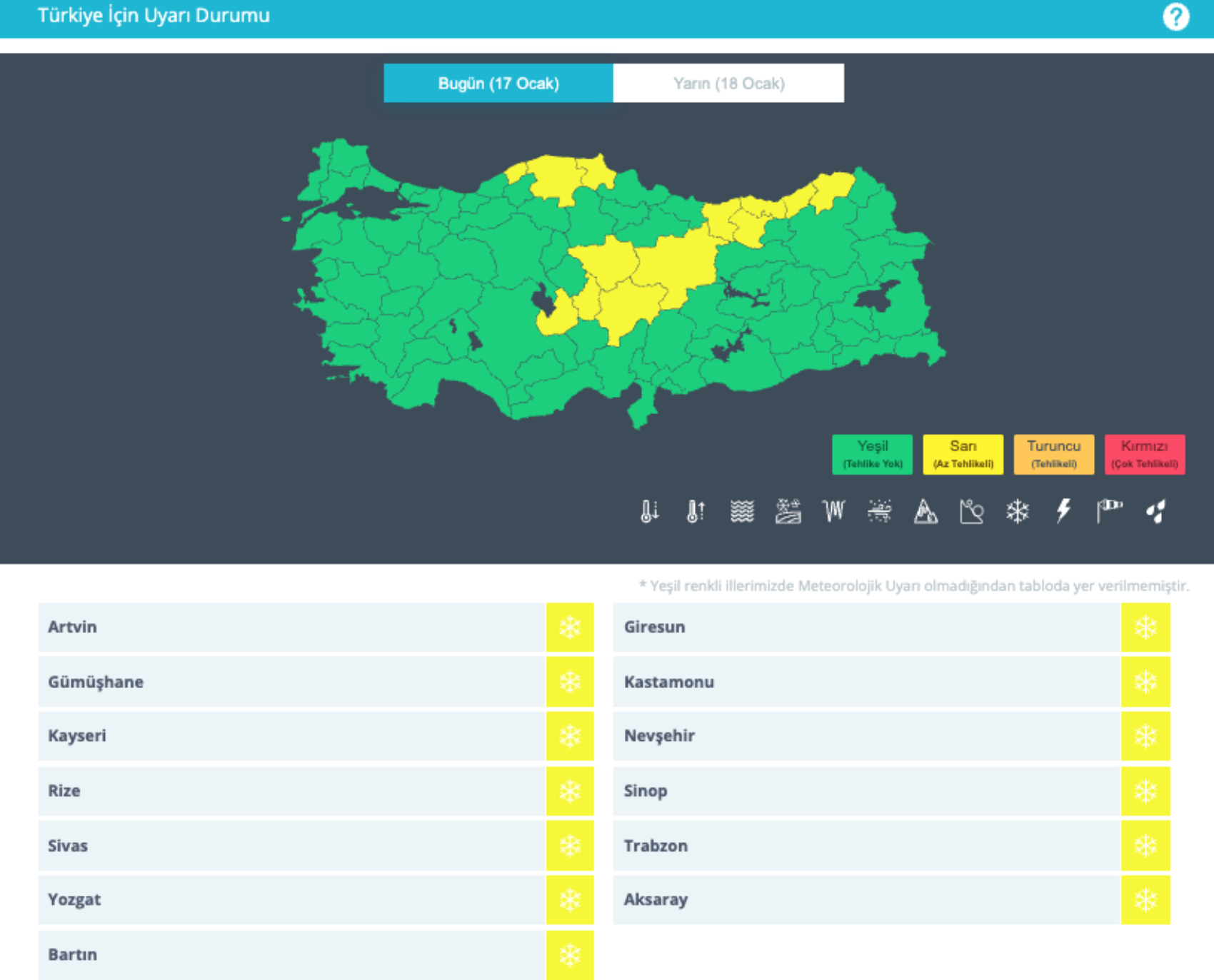
Task: Click the Trabzon warning entry
Action: click(866, 846)
